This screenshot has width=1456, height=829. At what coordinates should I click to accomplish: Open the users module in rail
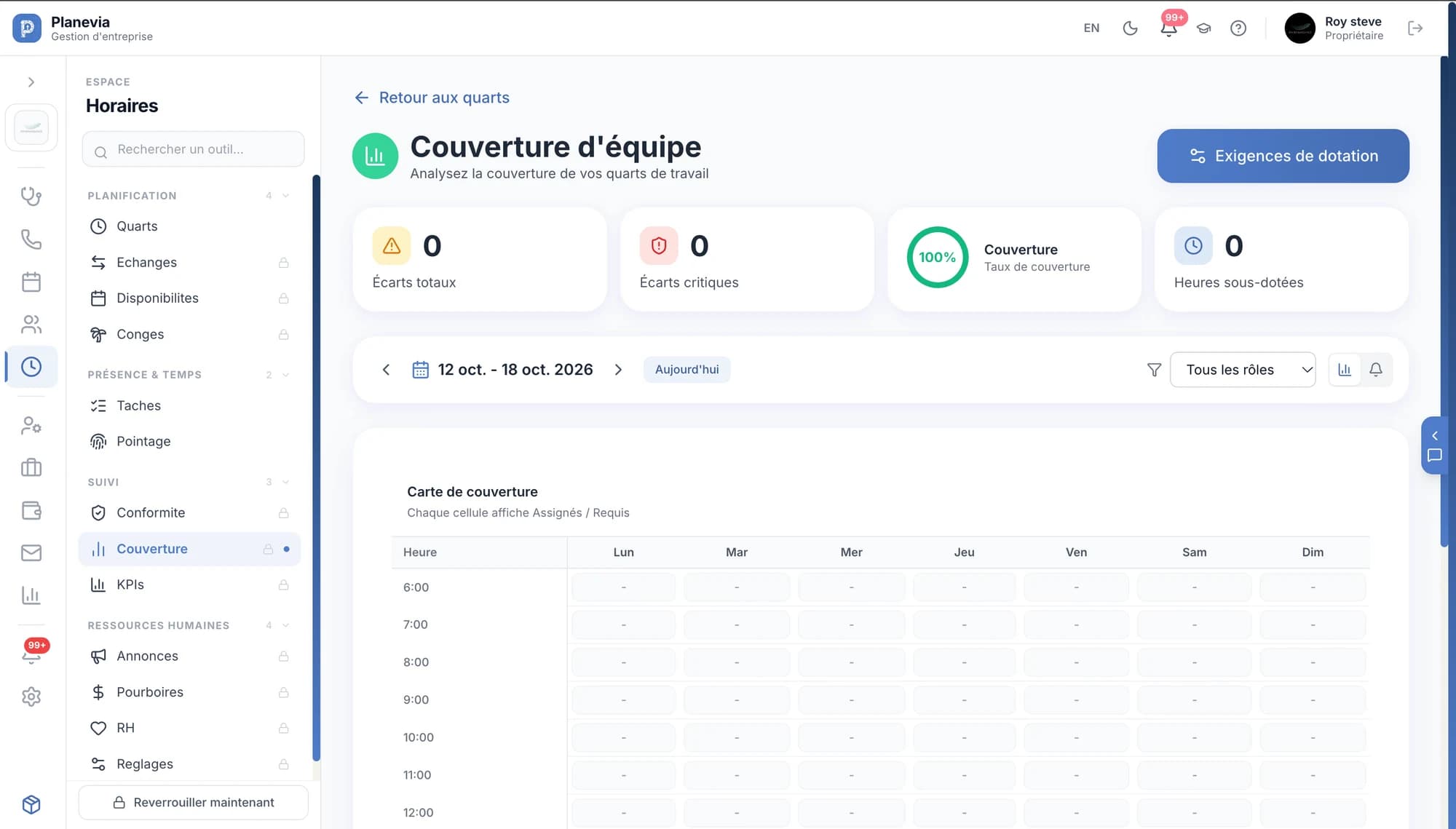[x=31, y=325]
